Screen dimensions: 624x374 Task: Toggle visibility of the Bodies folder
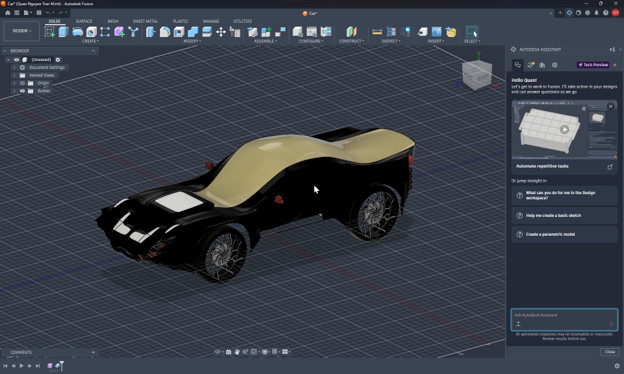[x=22, y=91]
